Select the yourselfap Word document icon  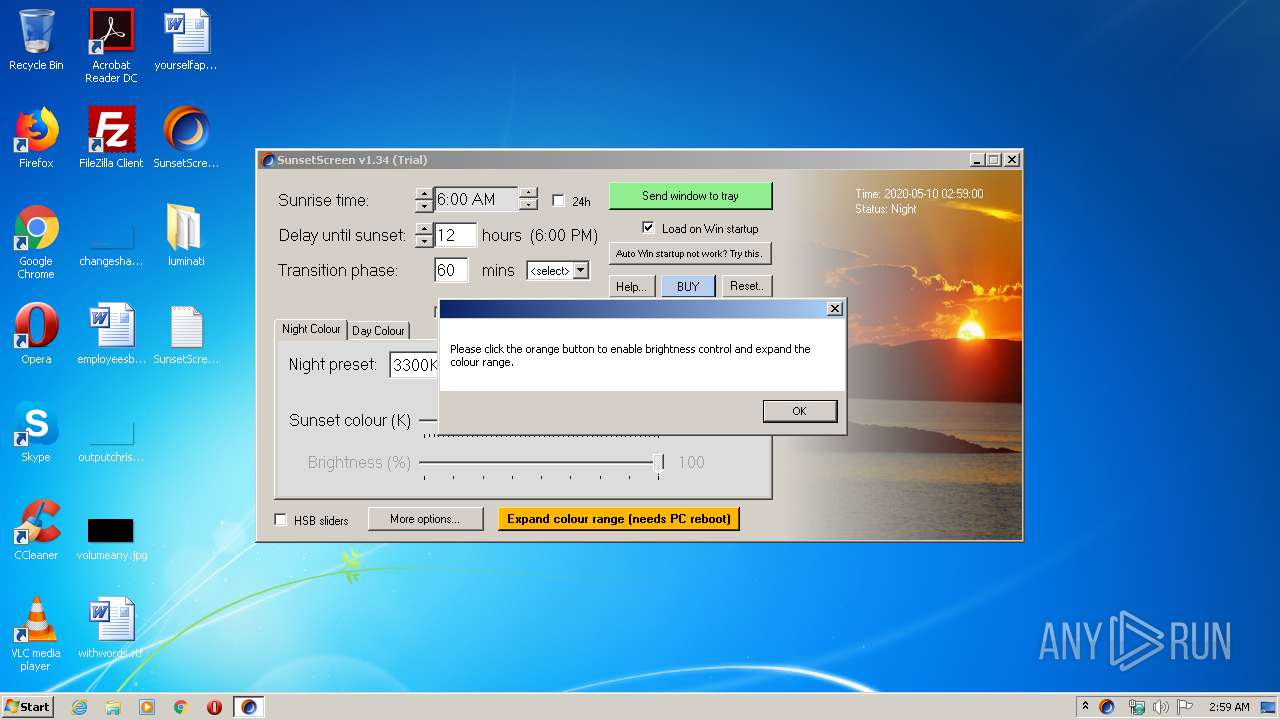pyautogui.click(x=186, y=40)
